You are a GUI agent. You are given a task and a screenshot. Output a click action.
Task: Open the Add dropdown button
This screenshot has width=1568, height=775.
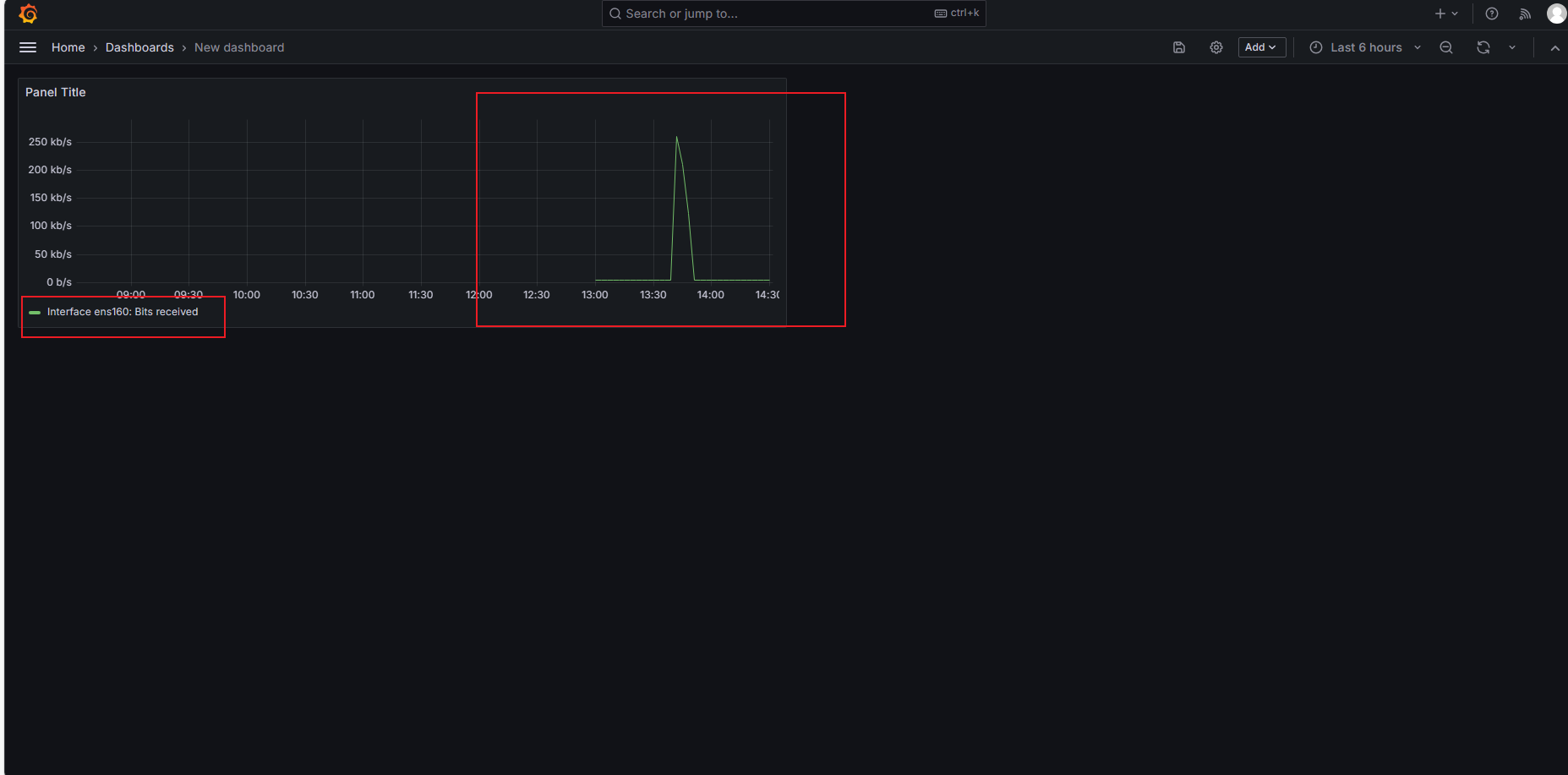point(1262,47)
